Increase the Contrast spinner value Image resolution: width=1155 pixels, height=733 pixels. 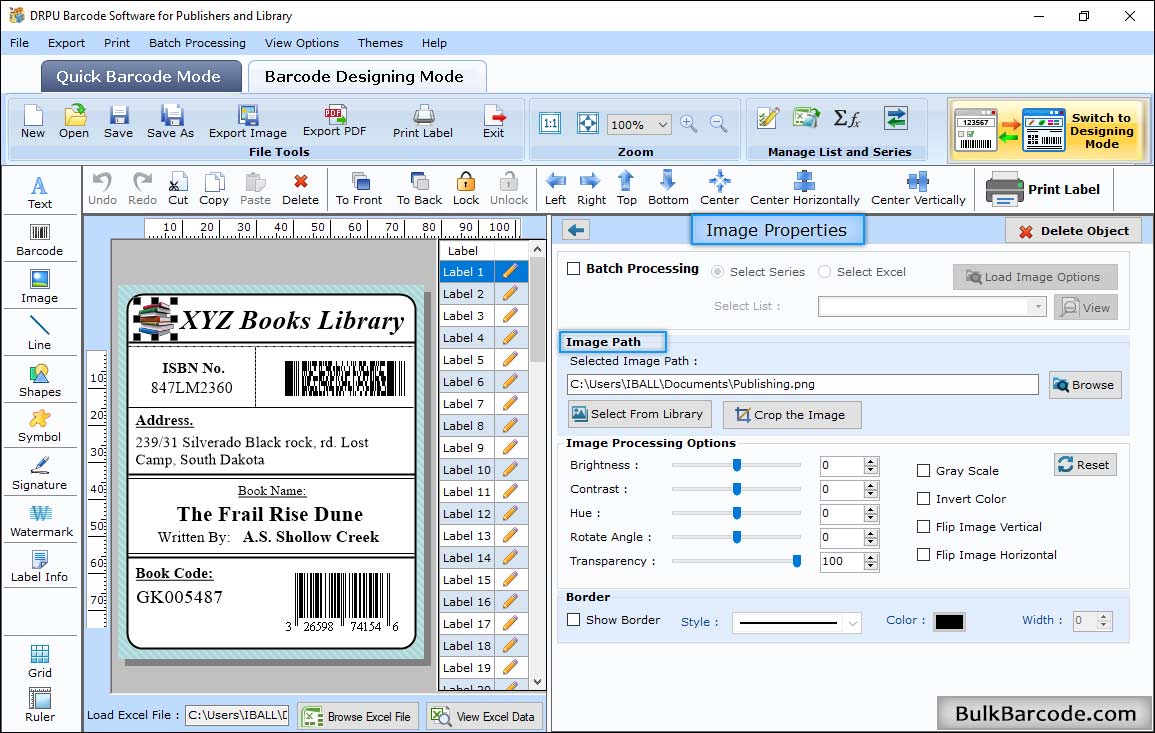(x=871, y=485)
